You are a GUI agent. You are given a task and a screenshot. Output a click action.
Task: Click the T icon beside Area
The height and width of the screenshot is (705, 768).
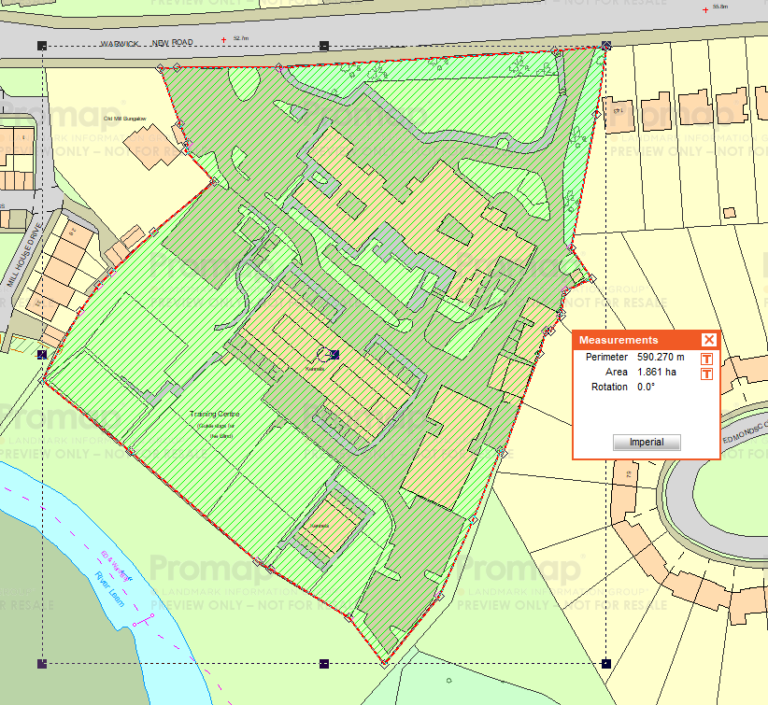(x=707, y=373)
